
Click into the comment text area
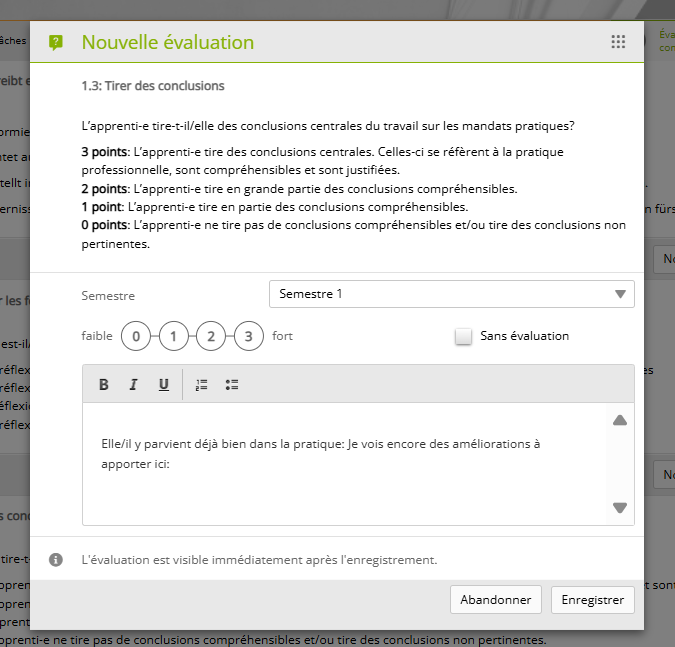(344, 464)
